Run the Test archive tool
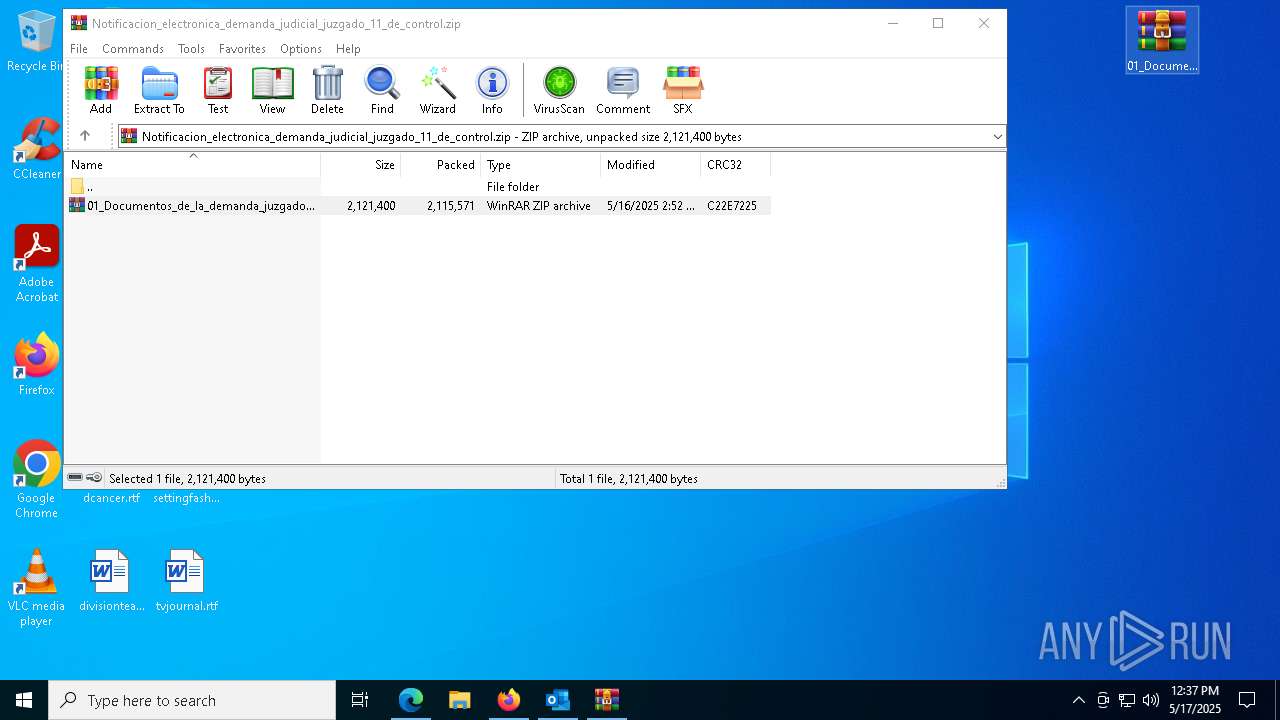 pos(218,91)
